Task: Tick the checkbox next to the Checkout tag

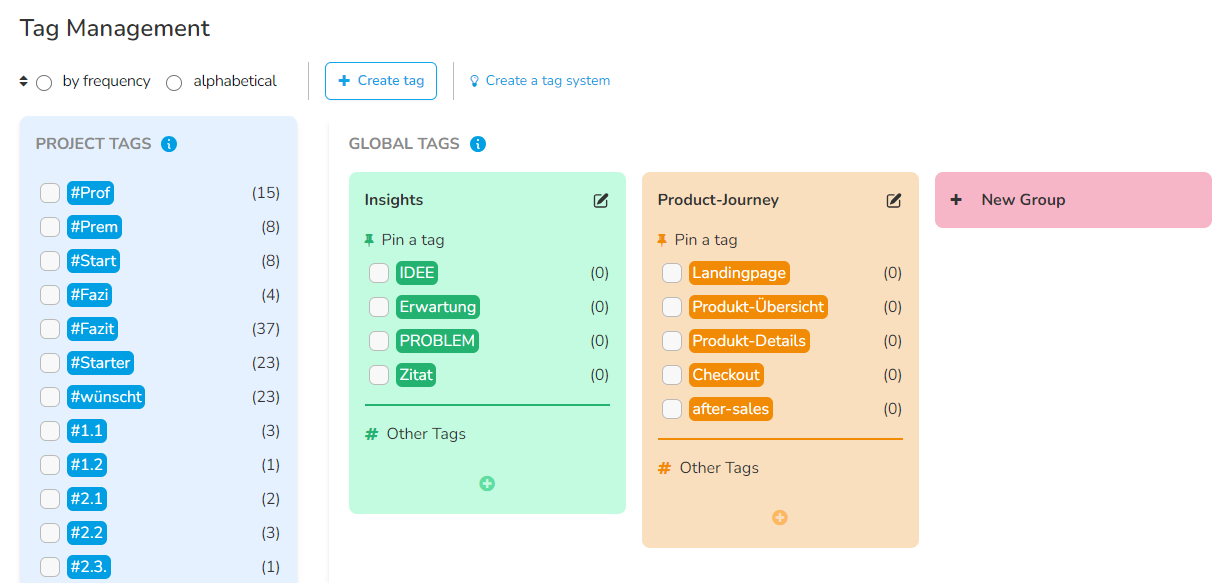Action: pos(671,374)
